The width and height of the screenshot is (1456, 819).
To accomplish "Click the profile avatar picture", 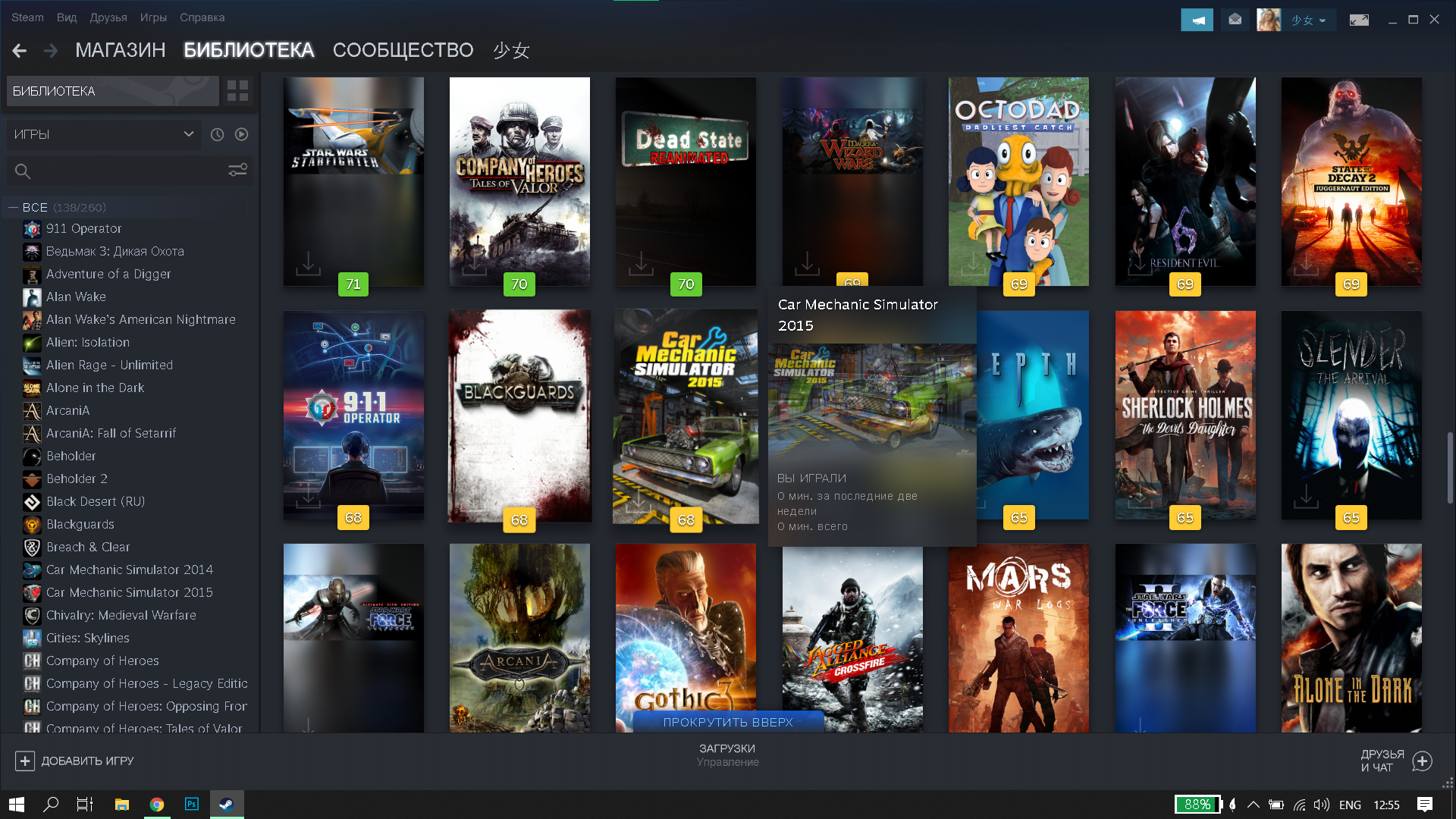I will (1268, 20).
